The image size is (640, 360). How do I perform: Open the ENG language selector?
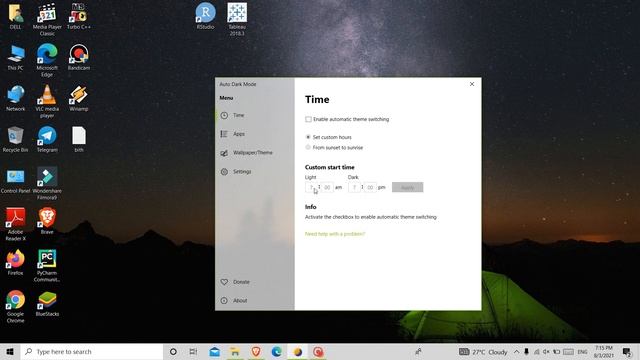coord(582,351)
